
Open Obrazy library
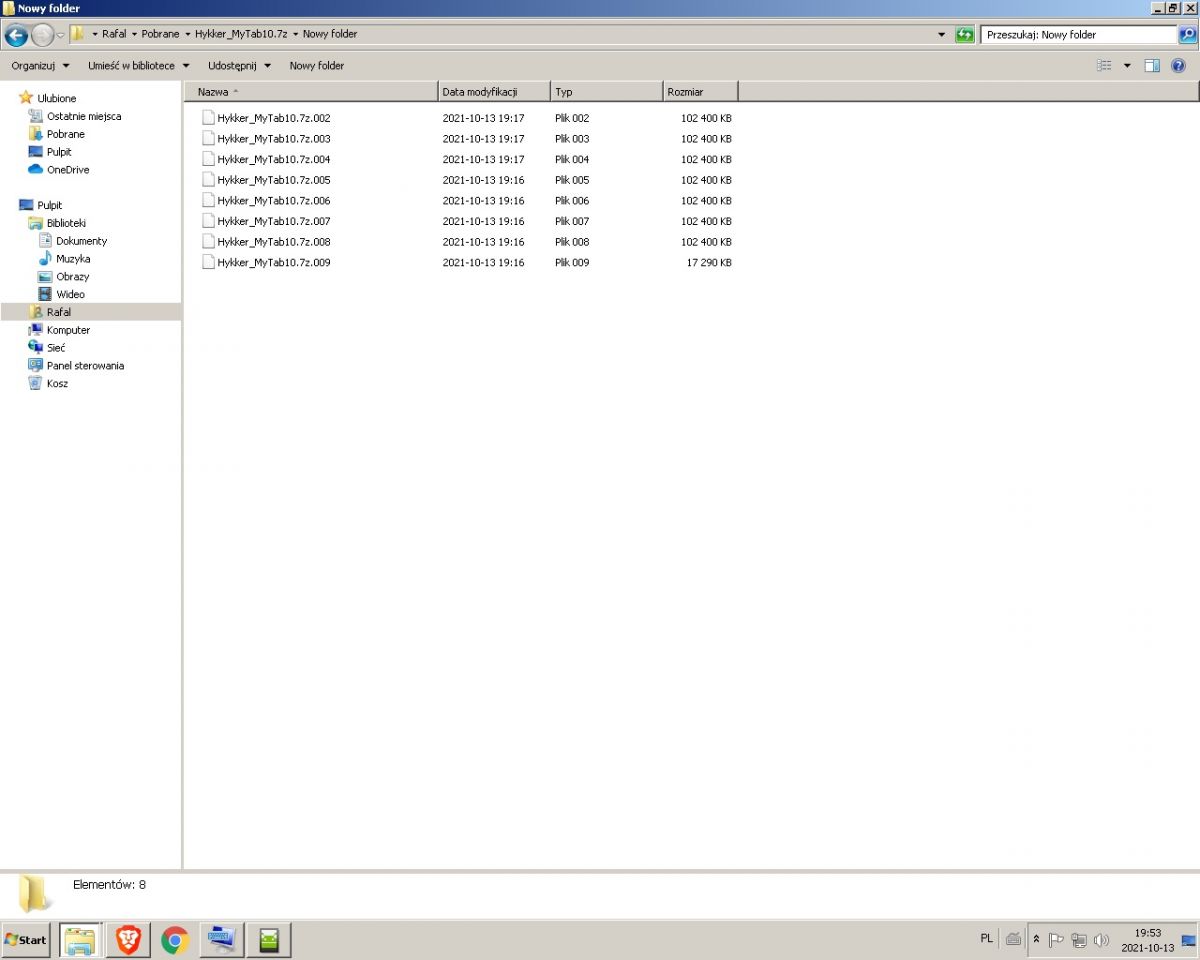pos(72,277)
